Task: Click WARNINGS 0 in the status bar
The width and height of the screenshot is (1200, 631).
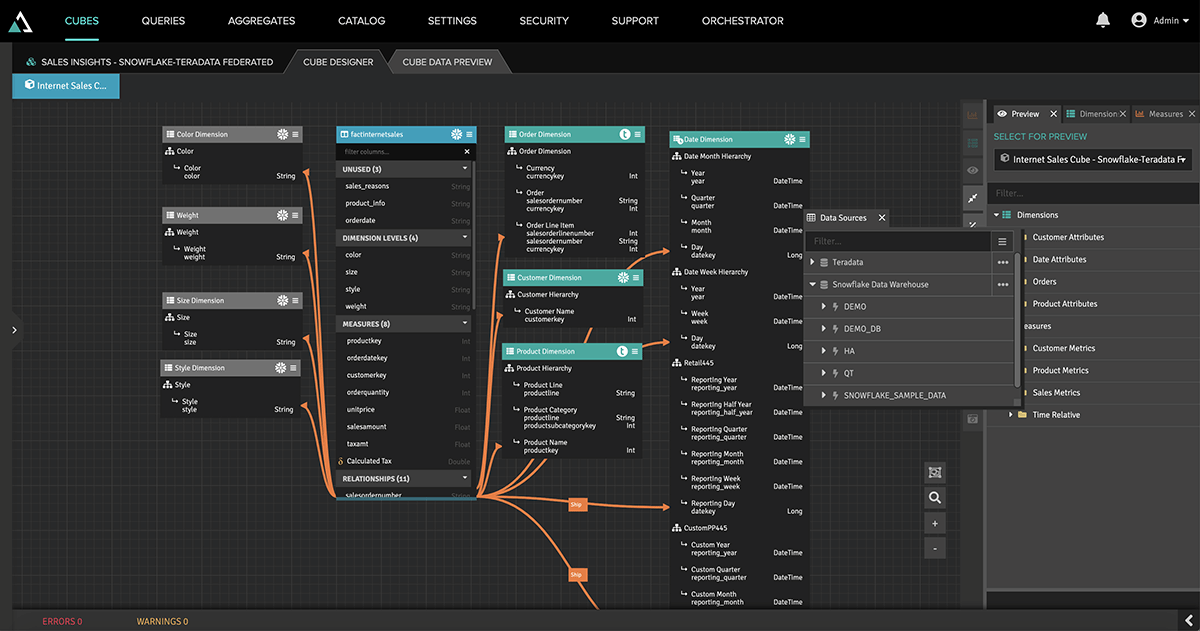Action: click(162, 621)
